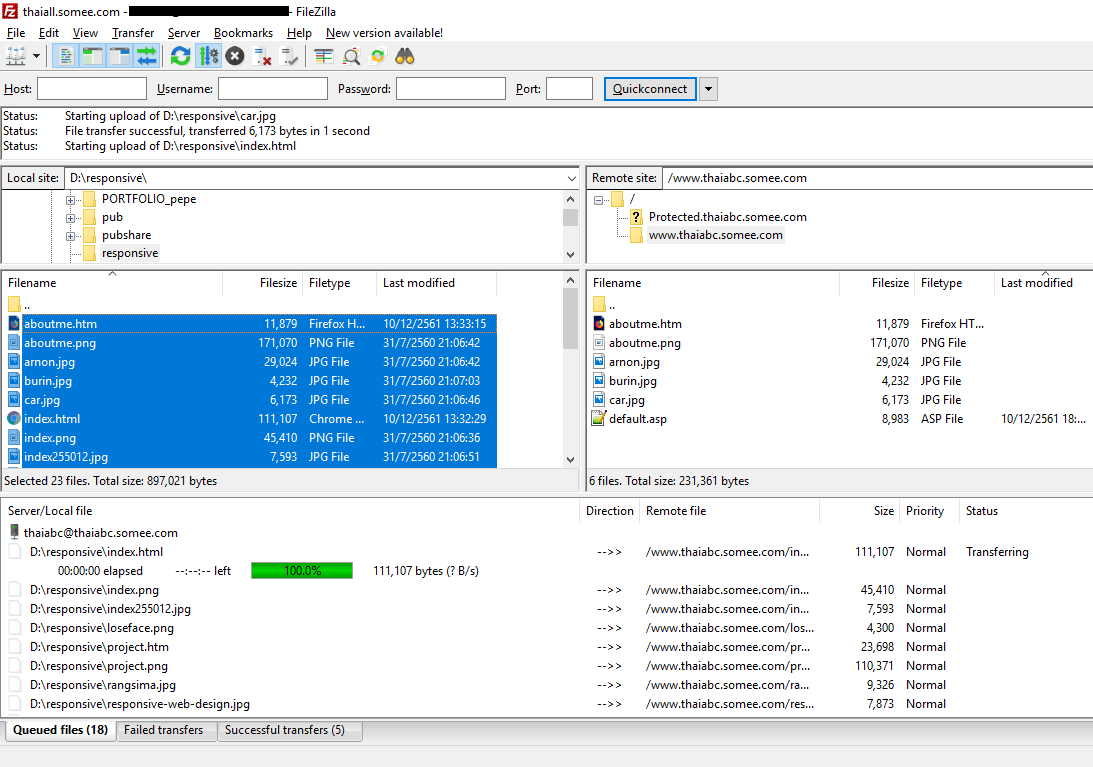Open the Quickconnect history dropdown arrow
This screenshot has width=1093, height=767.
[708, 89]
